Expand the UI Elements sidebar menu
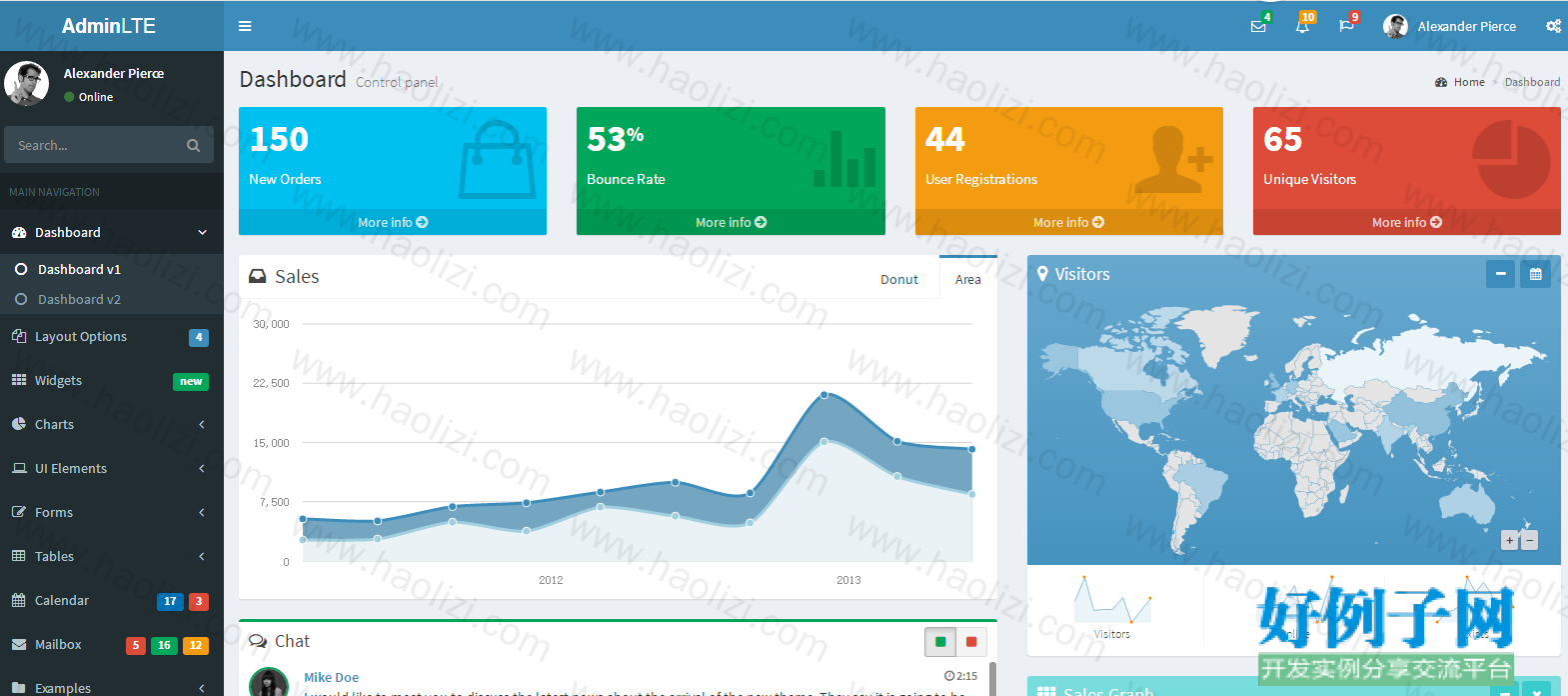 click(111, 468)
